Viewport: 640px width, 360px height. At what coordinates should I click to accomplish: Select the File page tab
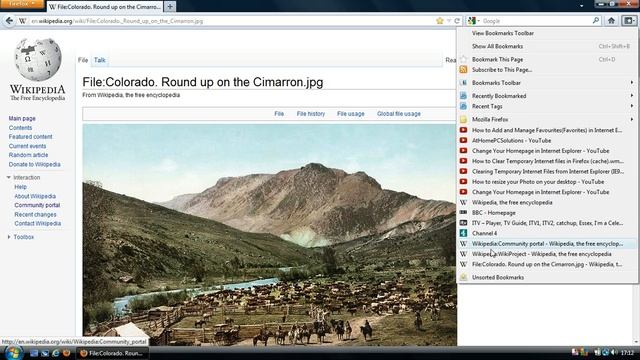(x=83, y=60)
